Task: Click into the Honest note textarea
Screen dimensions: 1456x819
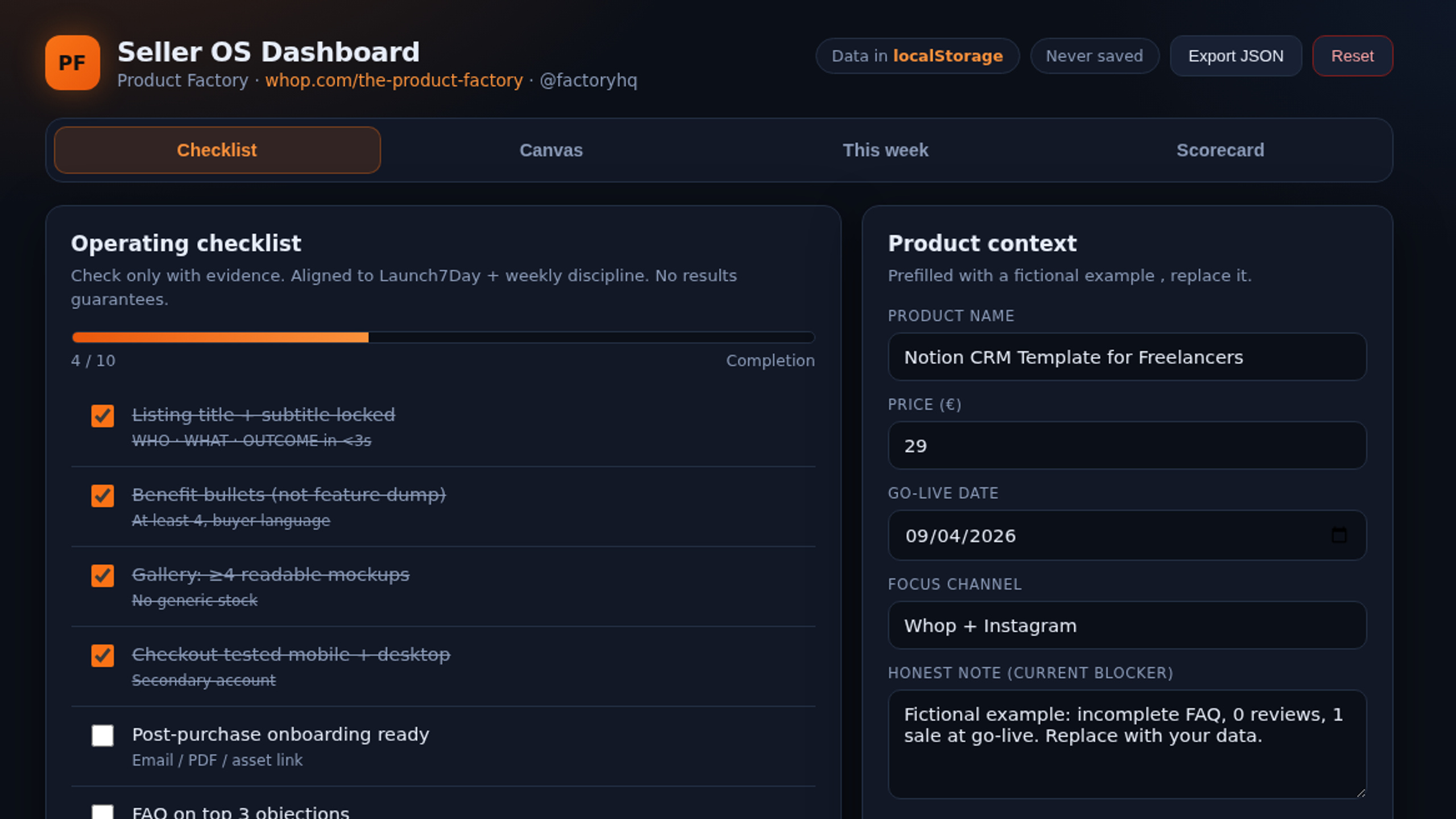Action: tap(1127, 744)
